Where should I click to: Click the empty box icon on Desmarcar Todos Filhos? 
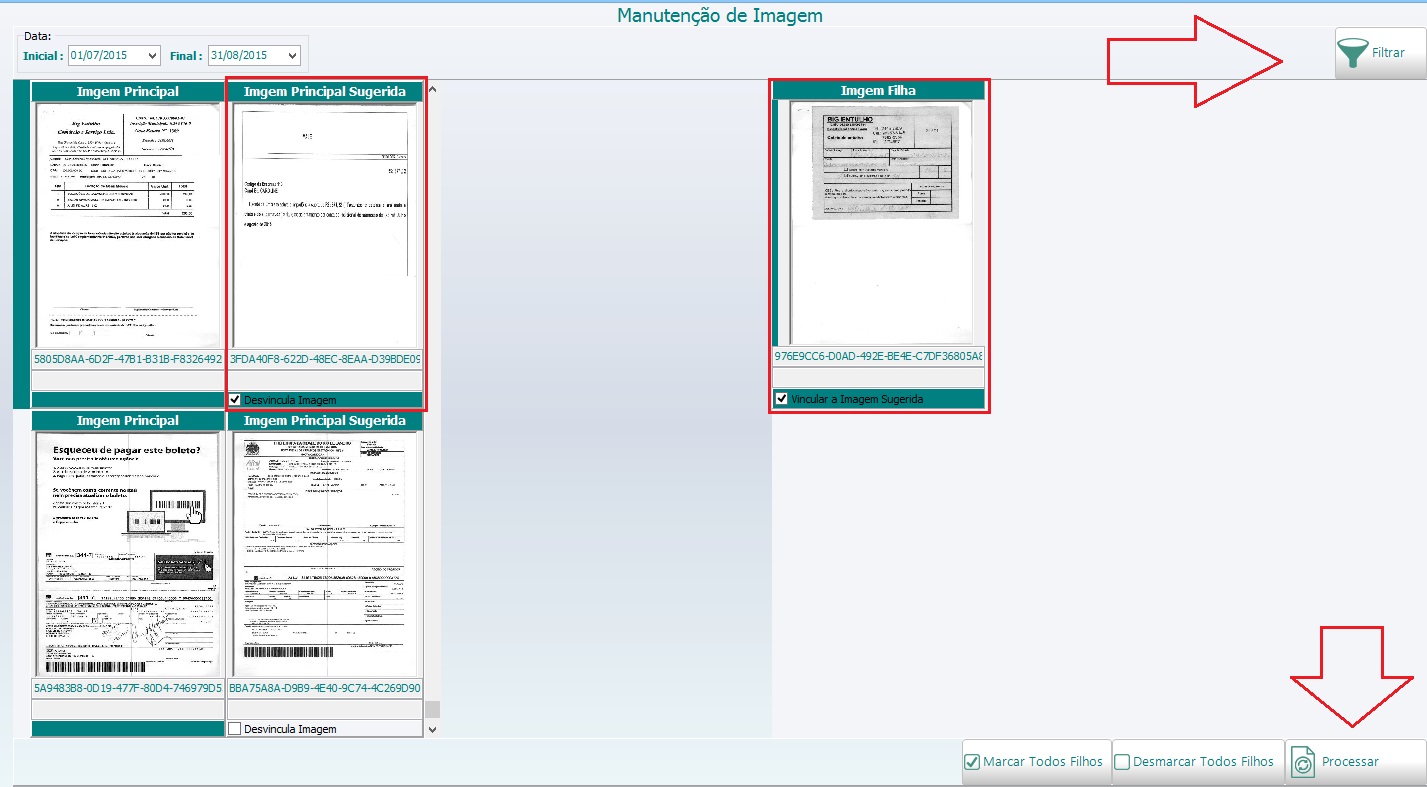pos(1122,762)
